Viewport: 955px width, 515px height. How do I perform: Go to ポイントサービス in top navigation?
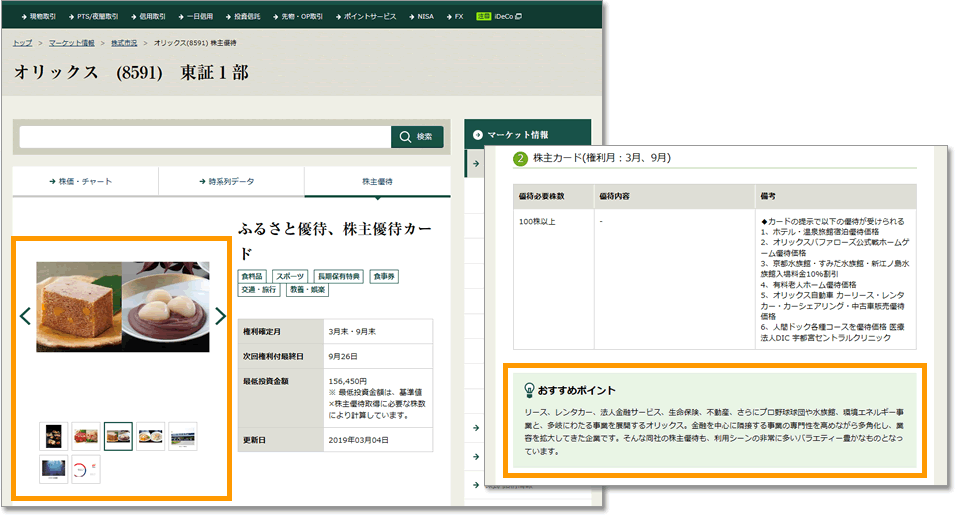tap(365, 16)
